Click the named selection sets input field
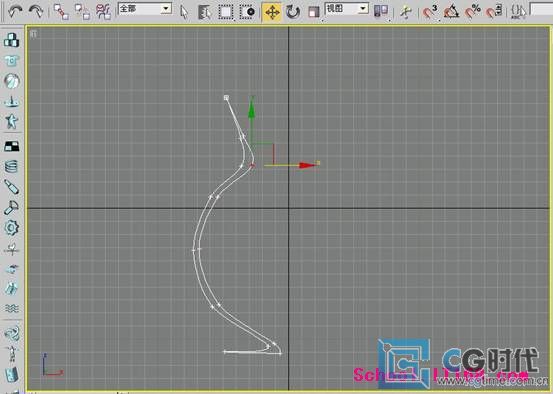Screen dimensions: 553x394 [541, 10]
